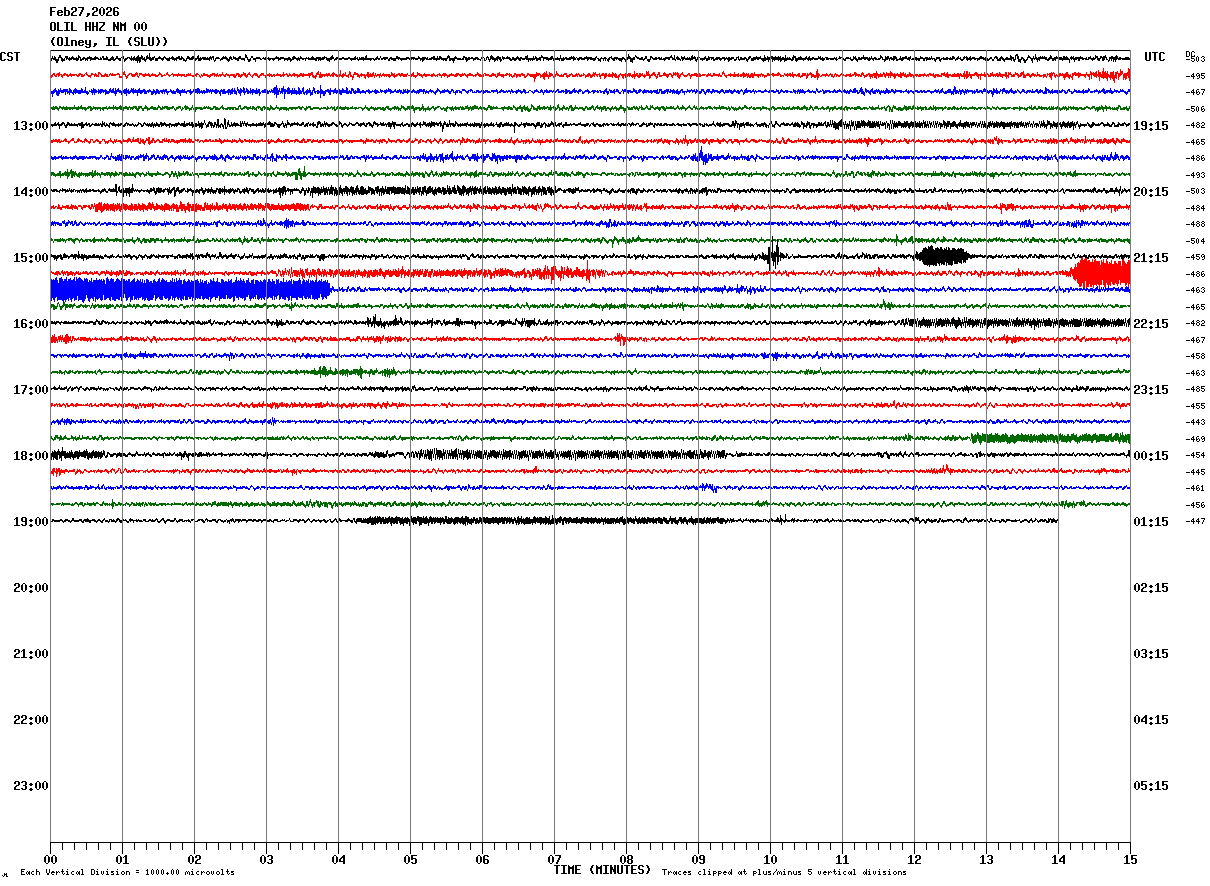Click the -455 DC offset value
1210x886 pixels.
pos(1195,406)
